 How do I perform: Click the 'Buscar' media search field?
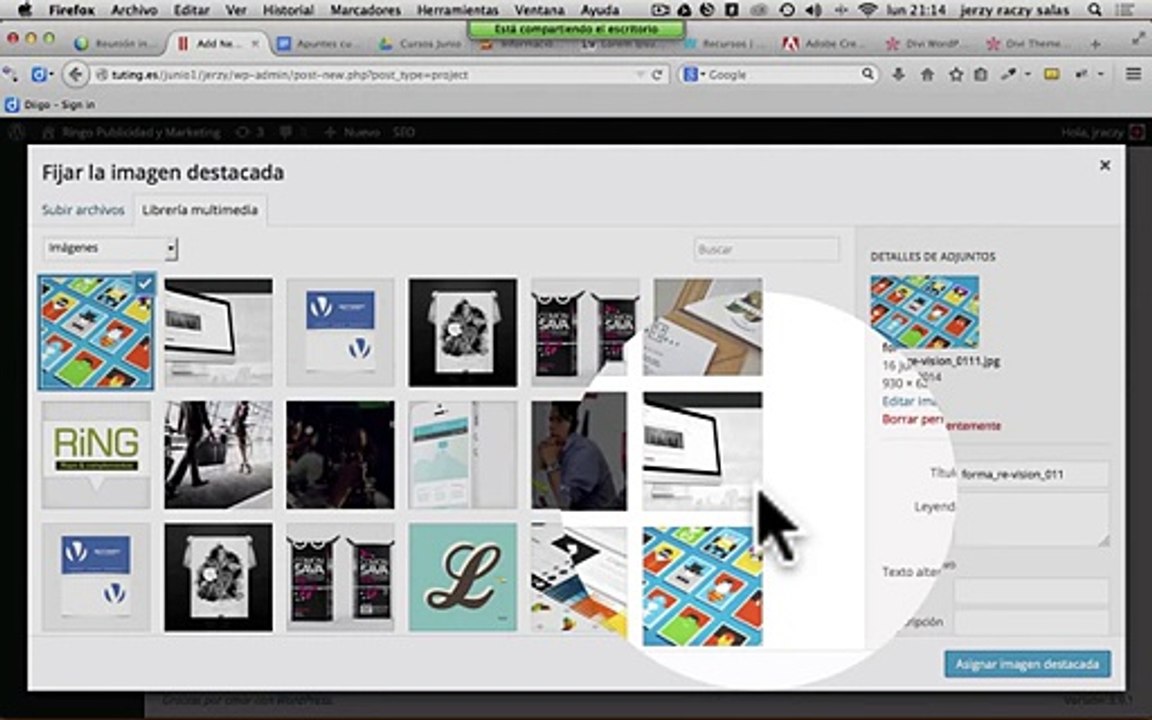click(766, 250)
